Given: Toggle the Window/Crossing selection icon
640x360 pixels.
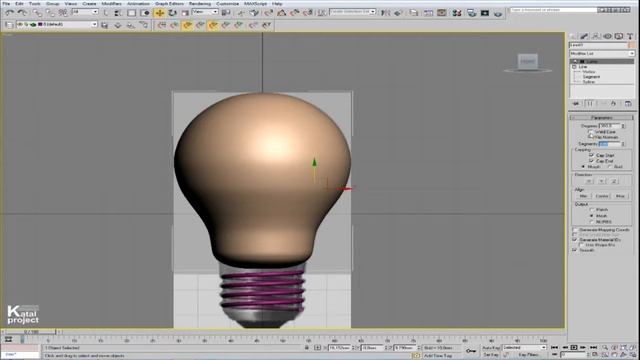Looking at the screenshot, I should (145, 13).
